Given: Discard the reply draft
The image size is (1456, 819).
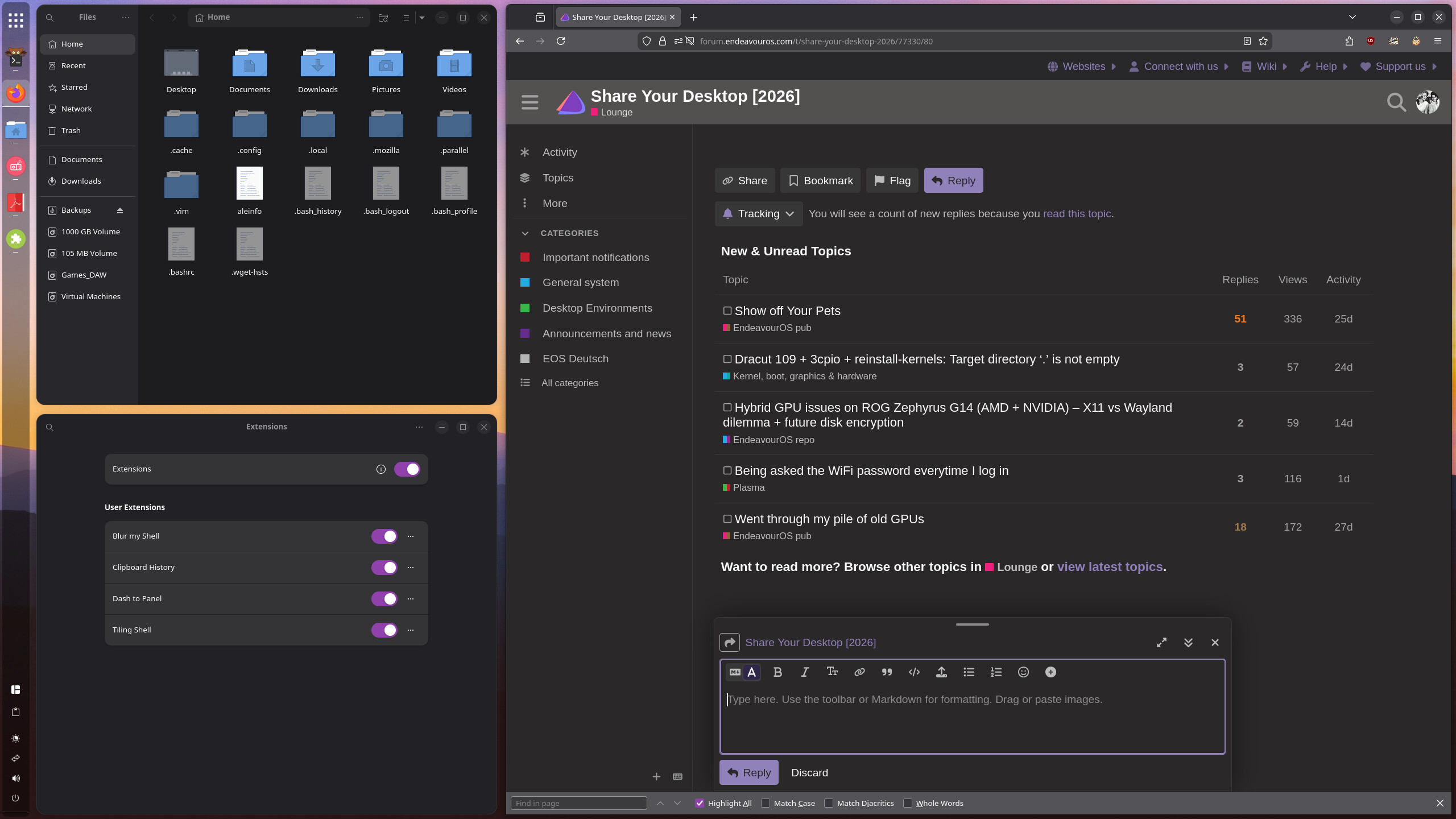Looking at the screenshot, I should click(x=809, y=772).
